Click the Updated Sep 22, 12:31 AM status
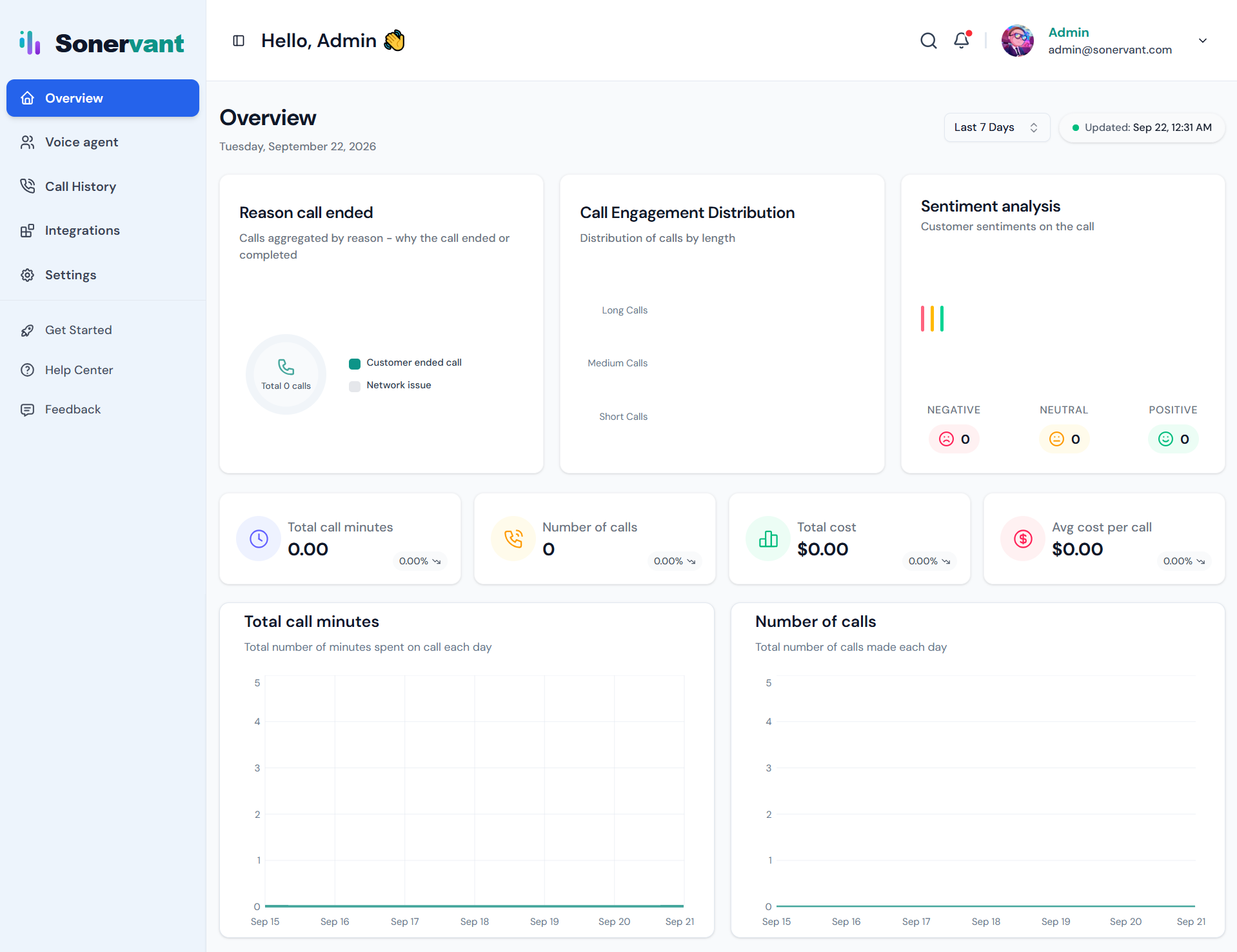1237x952 pixels. pos(1142,128)
